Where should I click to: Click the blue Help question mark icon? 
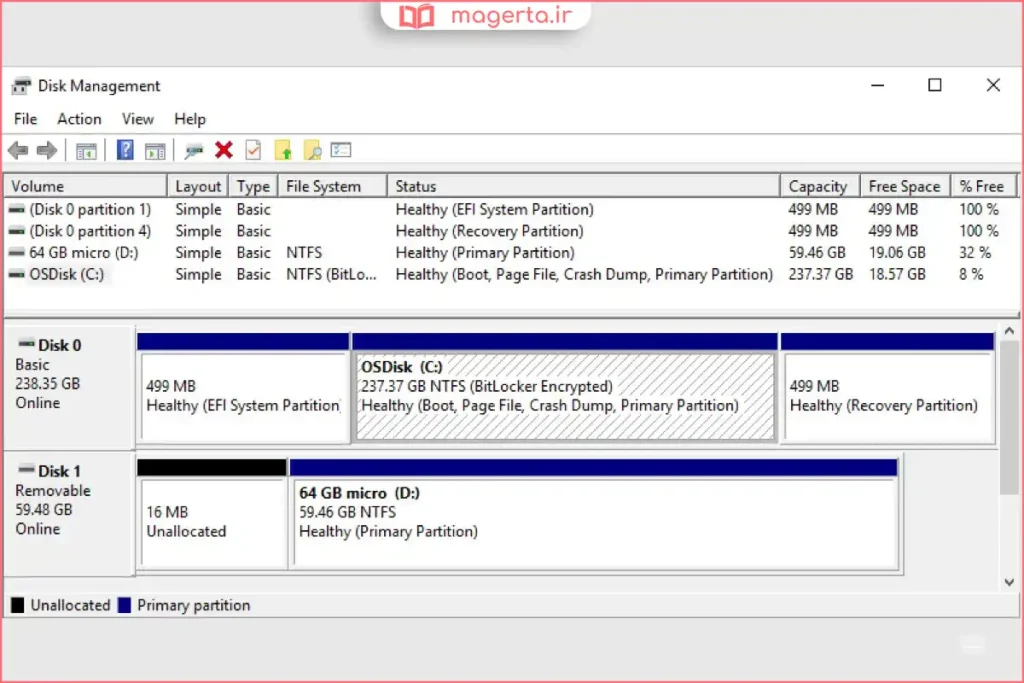point(125,150)
